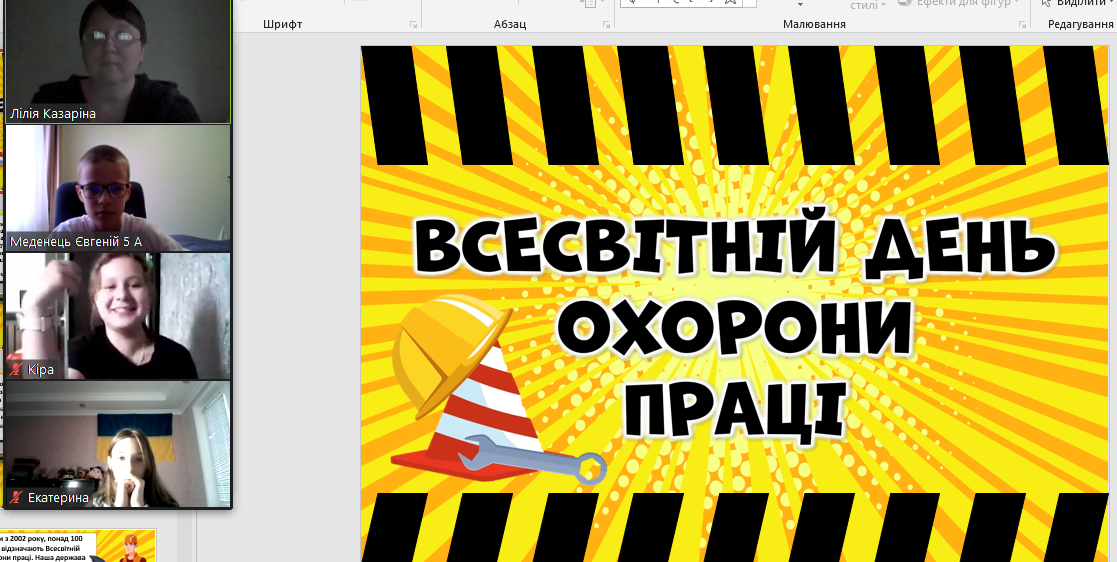
Task: Click the Абзац group label
Action: click(x=510, y=24)
